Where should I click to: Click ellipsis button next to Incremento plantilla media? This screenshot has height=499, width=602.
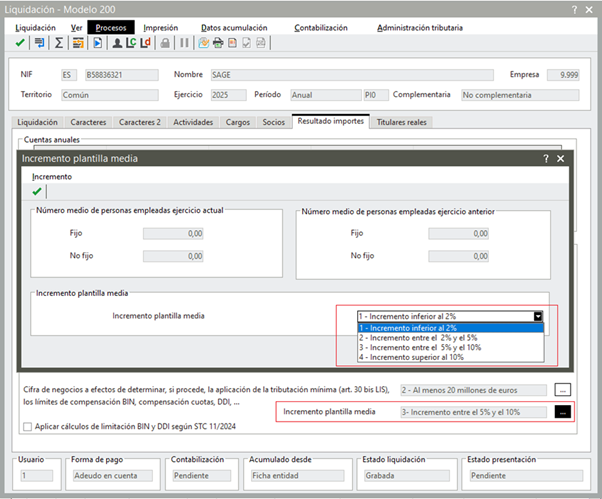pyautogui.click(x=563, y=412)
